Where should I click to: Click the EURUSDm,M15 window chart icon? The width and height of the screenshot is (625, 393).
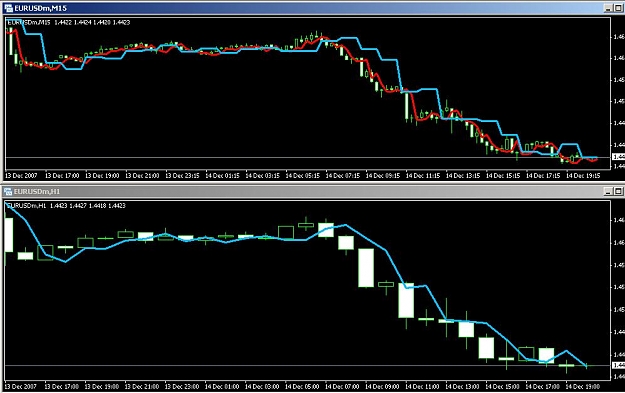[x=8, y=8]
